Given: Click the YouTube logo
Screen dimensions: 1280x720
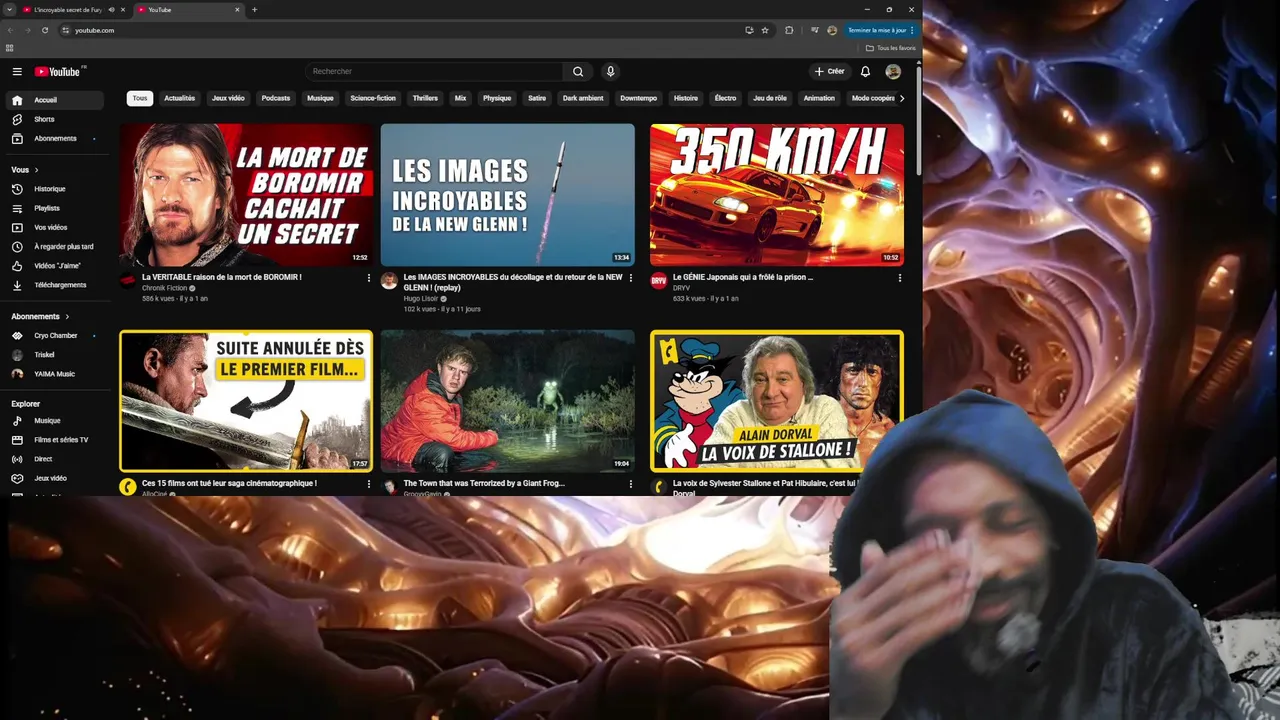Looking at the screenshot, I should 59,71.
